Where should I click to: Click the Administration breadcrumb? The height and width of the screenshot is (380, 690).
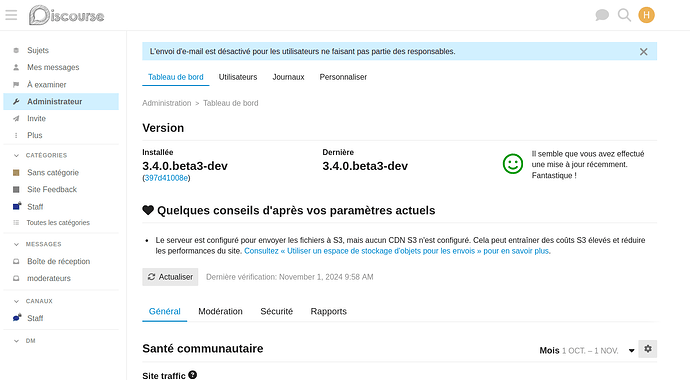[x=167, y=103]
